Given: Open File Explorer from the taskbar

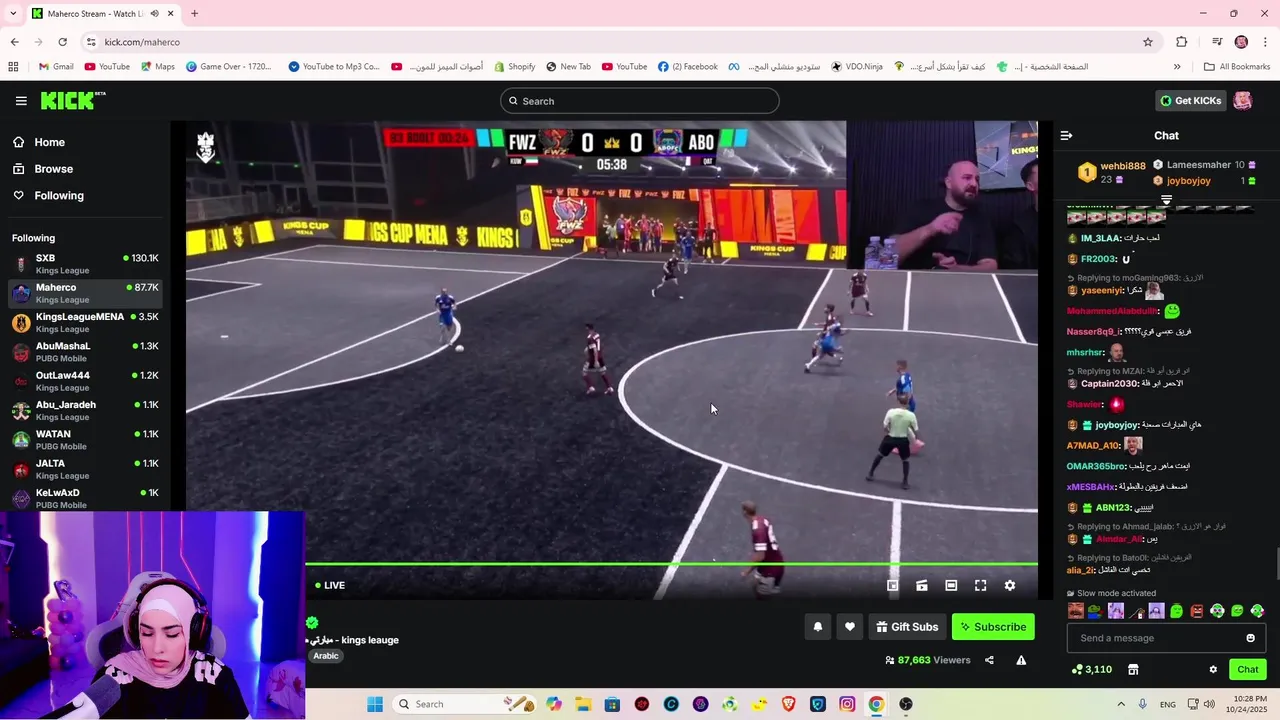Looking at the screenshot, I should 583,704.
